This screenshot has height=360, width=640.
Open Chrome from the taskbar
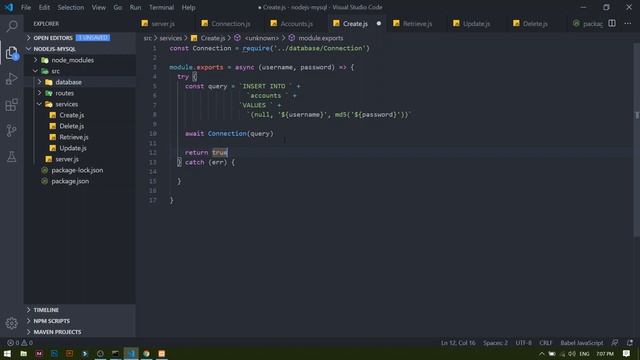point(146,353)
